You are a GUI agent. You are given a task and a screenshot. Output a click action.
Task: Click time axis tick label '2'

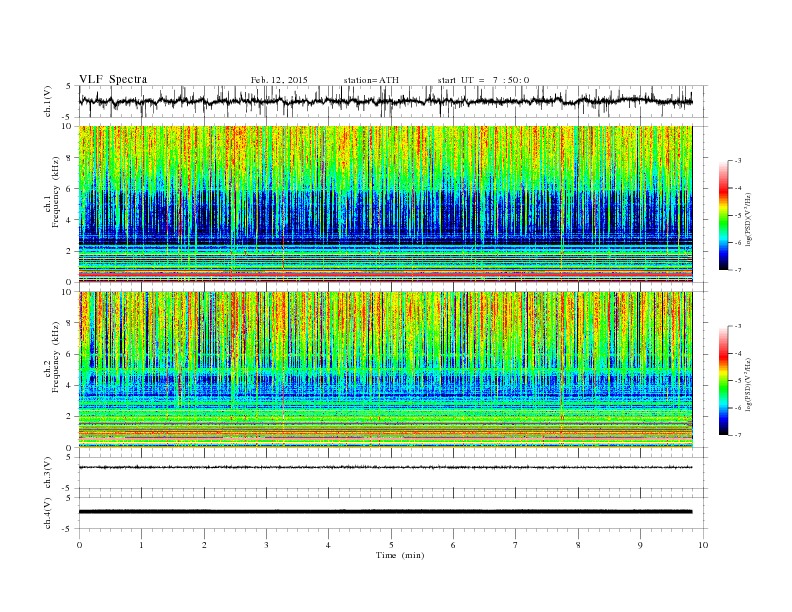[204, 545]
